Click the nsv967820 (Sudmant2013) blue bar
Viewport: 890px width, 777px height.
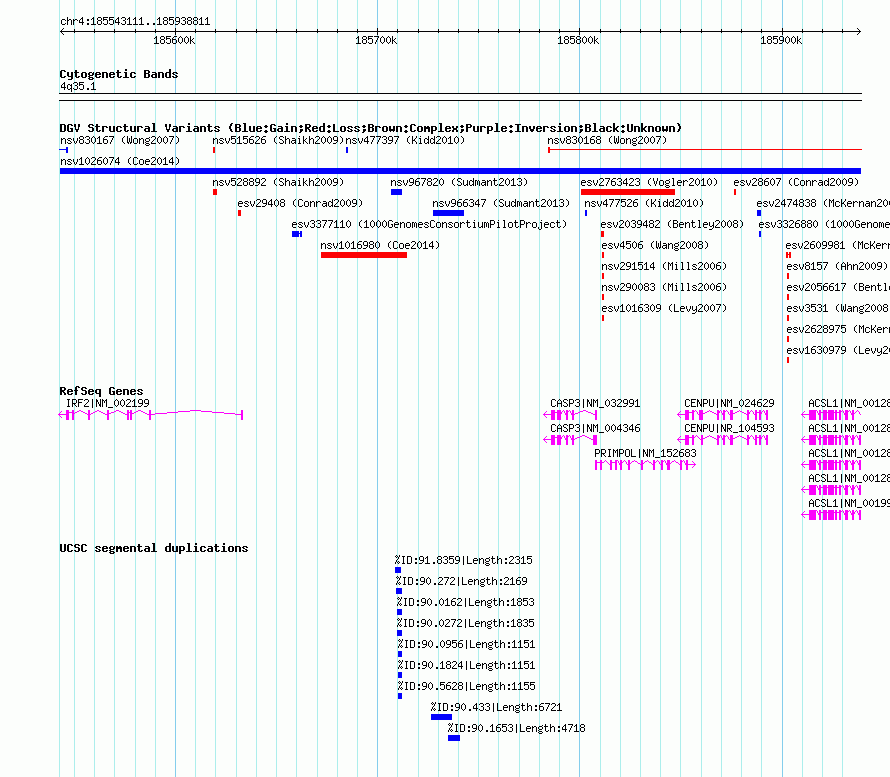396,192
